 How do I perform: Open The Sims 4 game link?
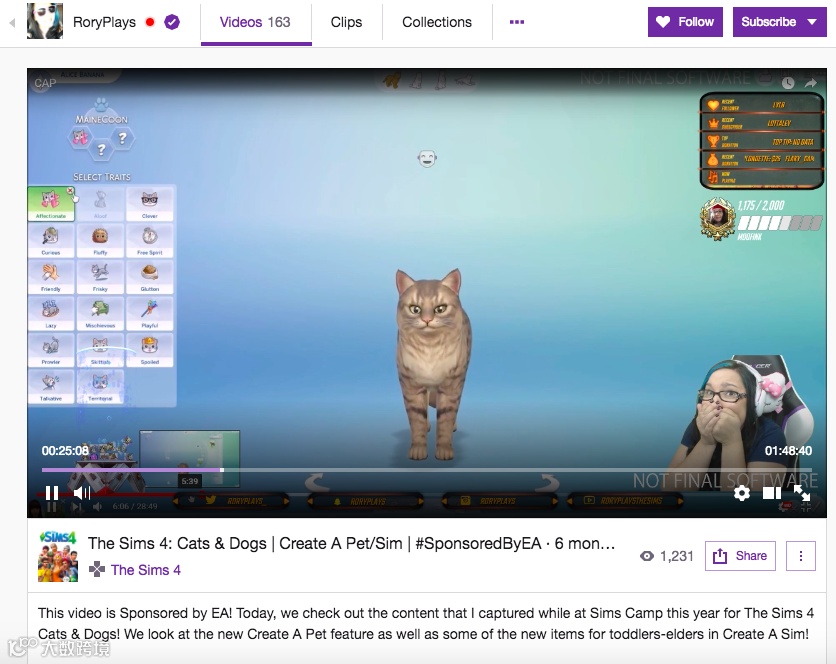click(144, 570)
